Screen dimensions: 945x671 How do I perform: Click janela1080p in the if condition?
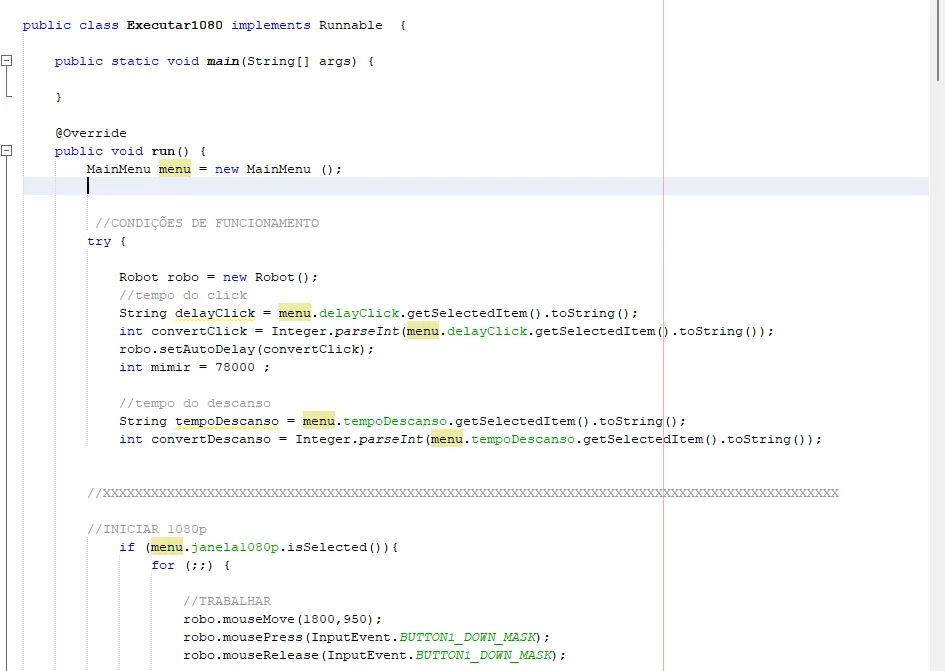235,547
